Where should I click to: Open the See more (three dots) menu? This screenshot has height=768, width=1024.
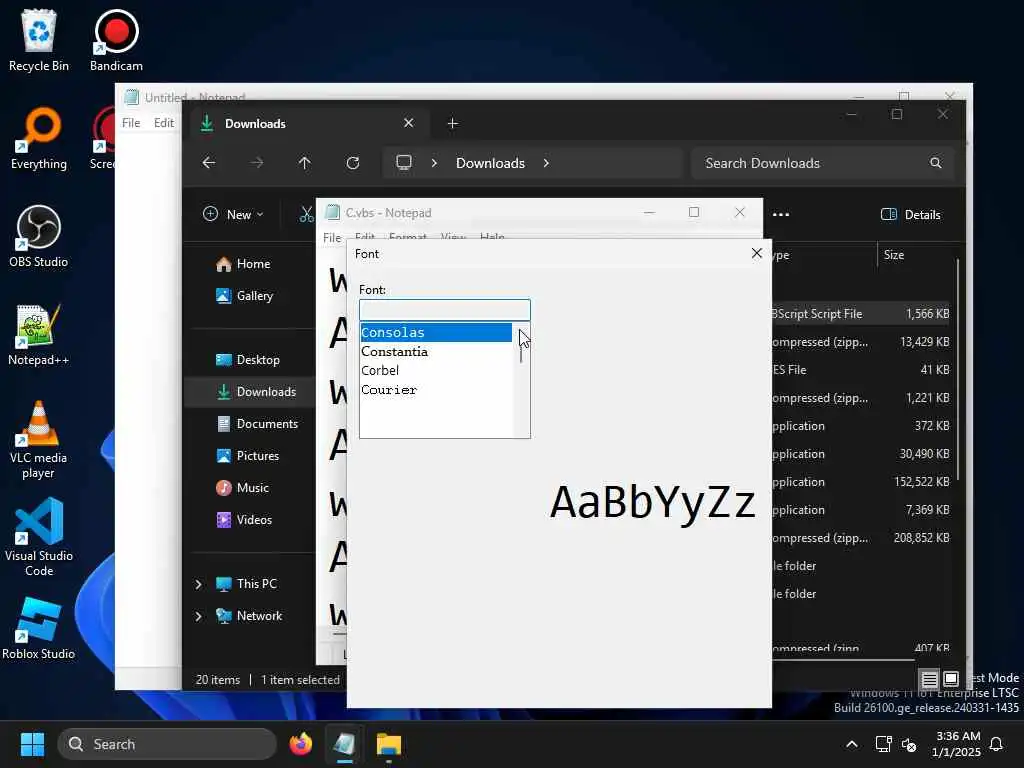pos(781,214)
